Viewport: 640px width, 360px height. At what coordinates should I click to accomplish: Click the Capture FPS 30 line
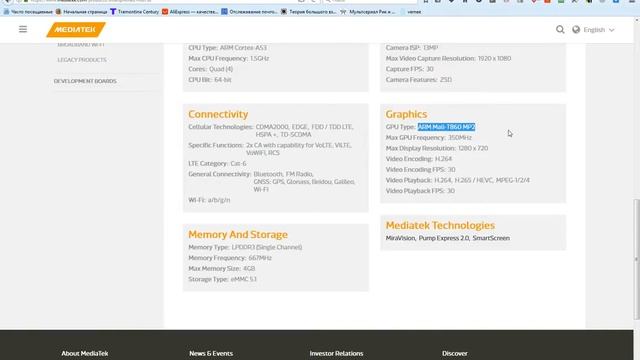pyautogui.click(x=409, y=69)
